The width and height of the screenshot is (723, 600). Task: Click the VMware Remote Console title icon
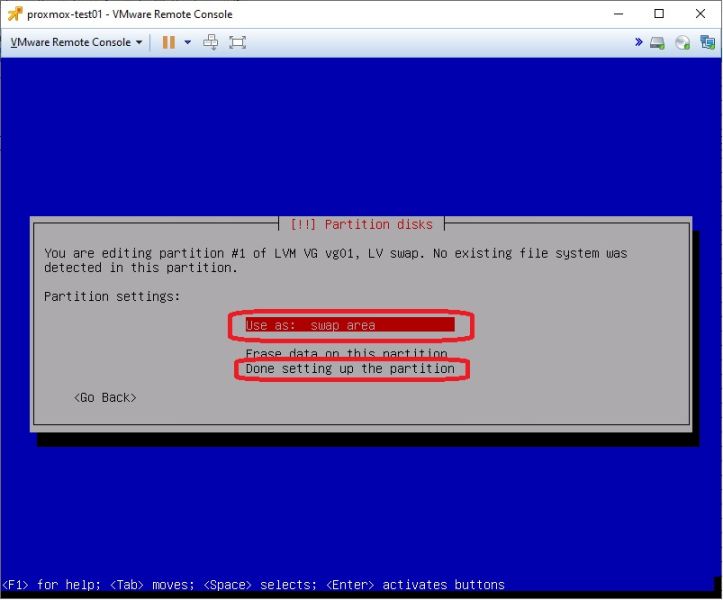coord(15,14)
